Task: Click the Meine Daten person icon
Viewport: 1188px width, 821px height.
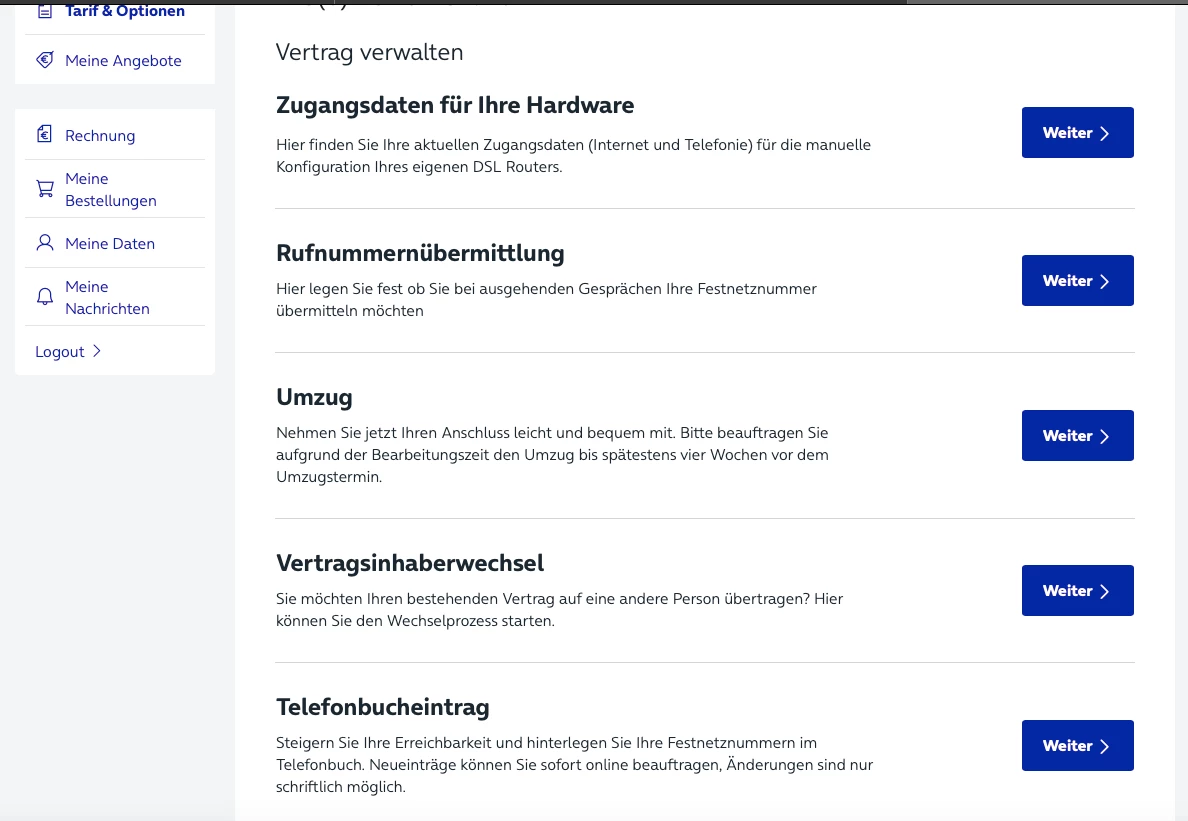Action: tap(44, 243)
